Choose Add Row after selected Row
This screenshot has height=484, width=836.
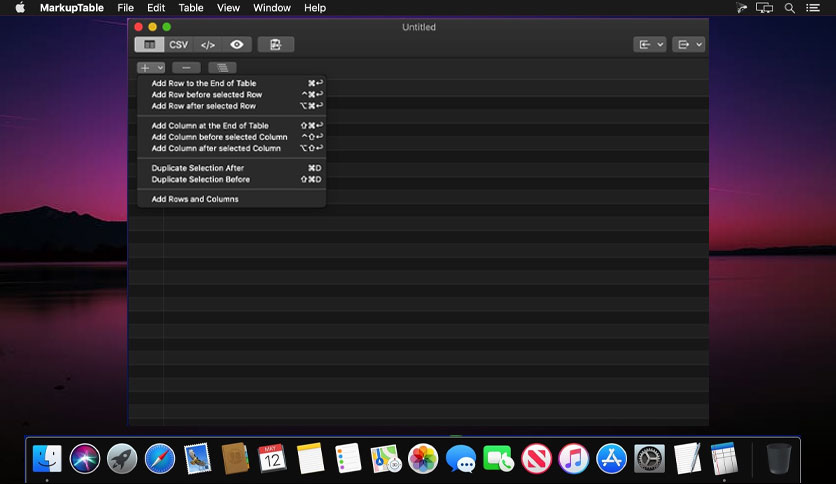(231, 106)
